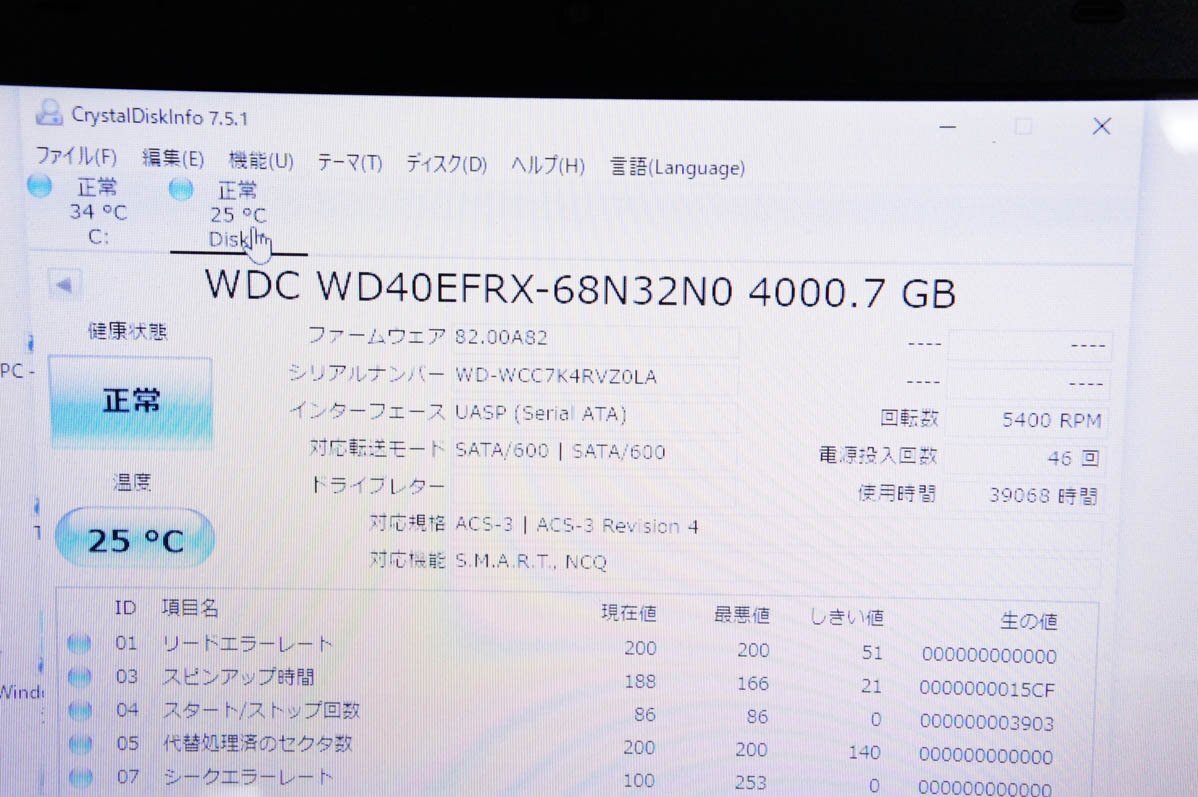Click the CrystalDiskInfo app icon in title bar
The width and height of the screenshot is (1198, 797).
pyautogui.click(x=49, y=113)
